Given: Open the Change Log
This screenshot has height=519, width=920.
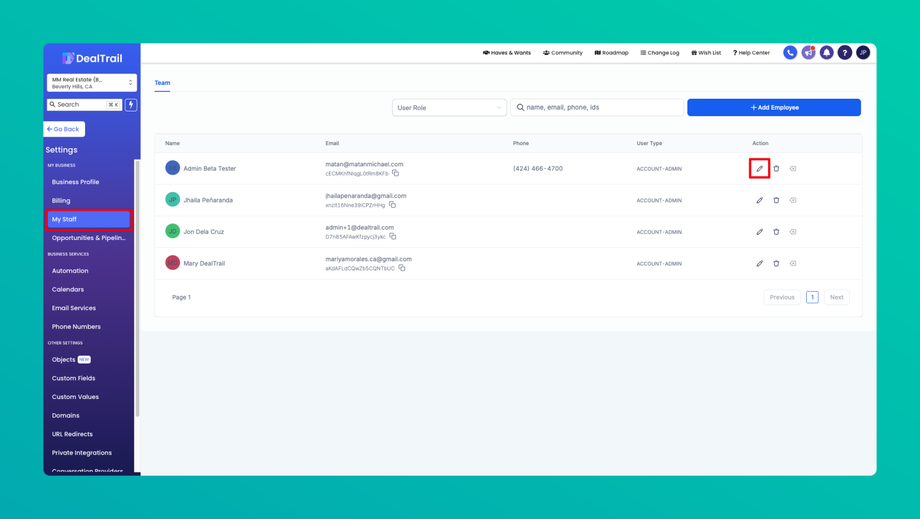Looking at the screenshot, I should (659, 53).
